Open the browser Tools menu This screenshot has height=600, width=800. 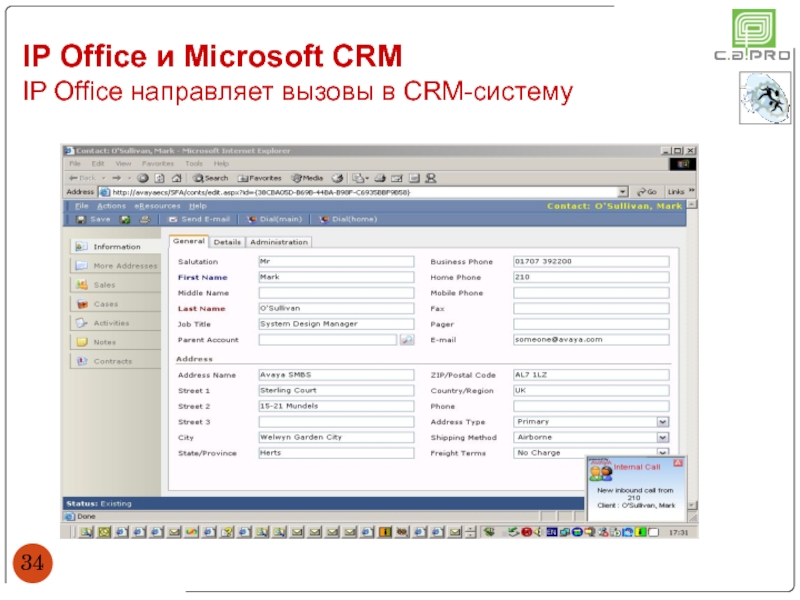194,164
